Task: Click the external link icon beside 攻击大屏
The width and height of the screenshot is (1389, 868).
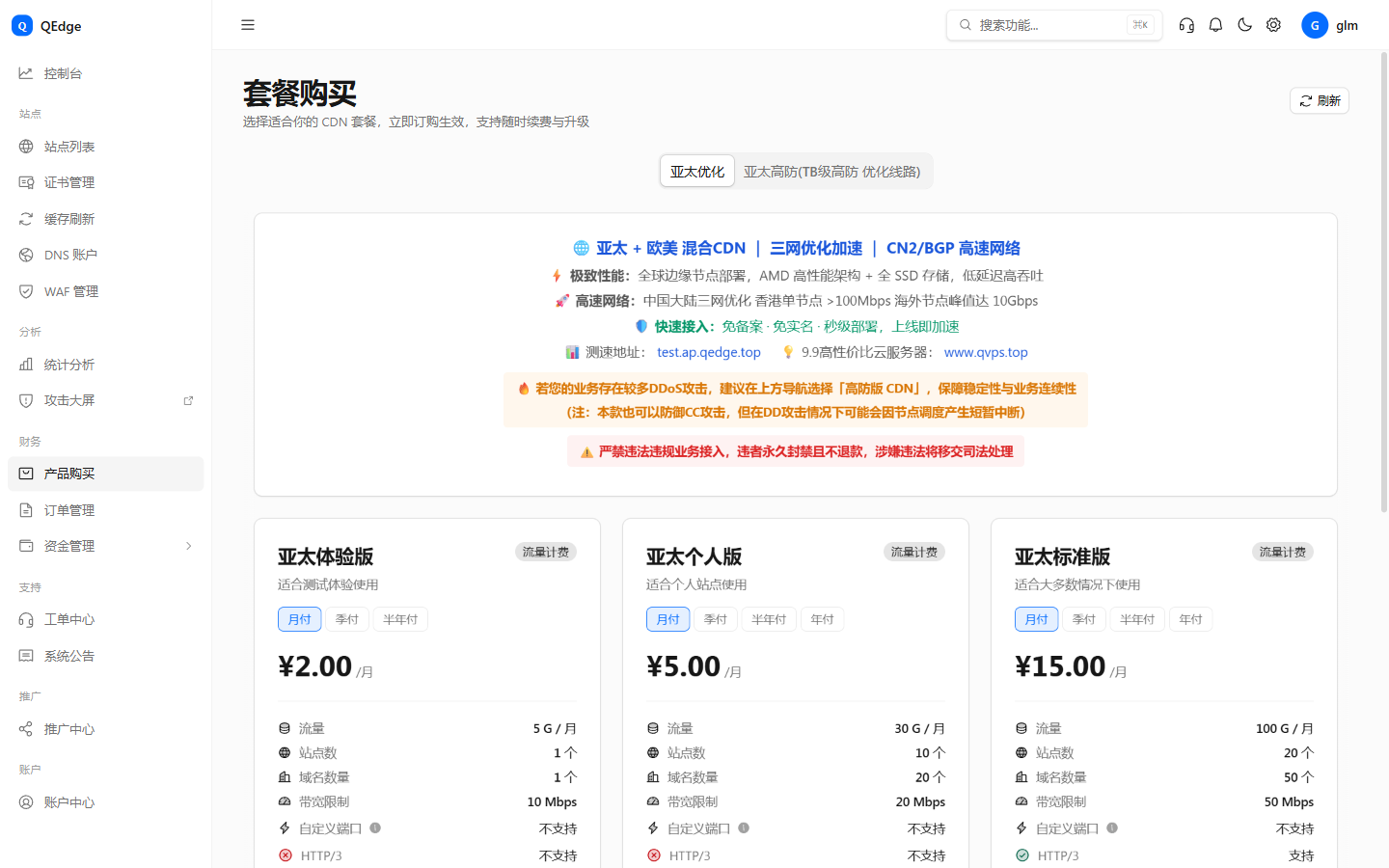Action: [188, 400]
